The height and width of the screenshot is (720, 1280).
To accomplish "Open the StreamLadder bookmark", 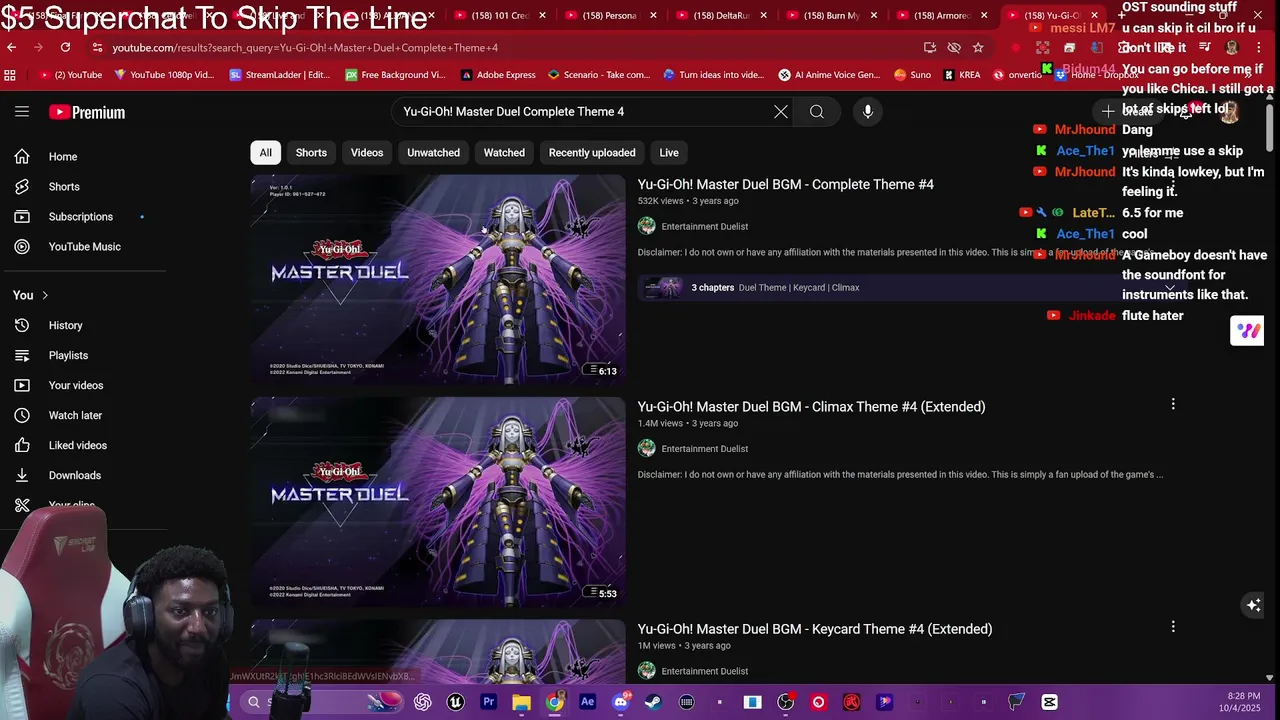I will (280, 75).
